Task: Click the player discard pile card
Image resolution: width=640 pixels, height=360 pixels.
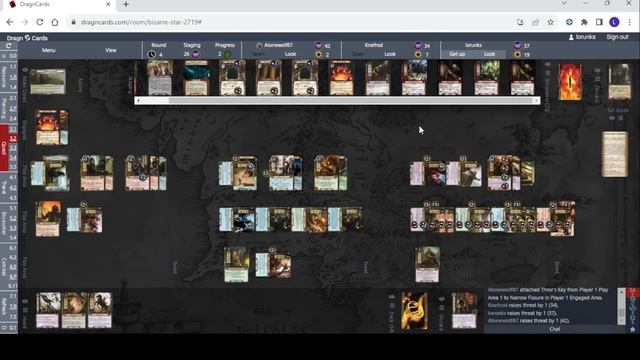Action: click(x=464, y=311)
